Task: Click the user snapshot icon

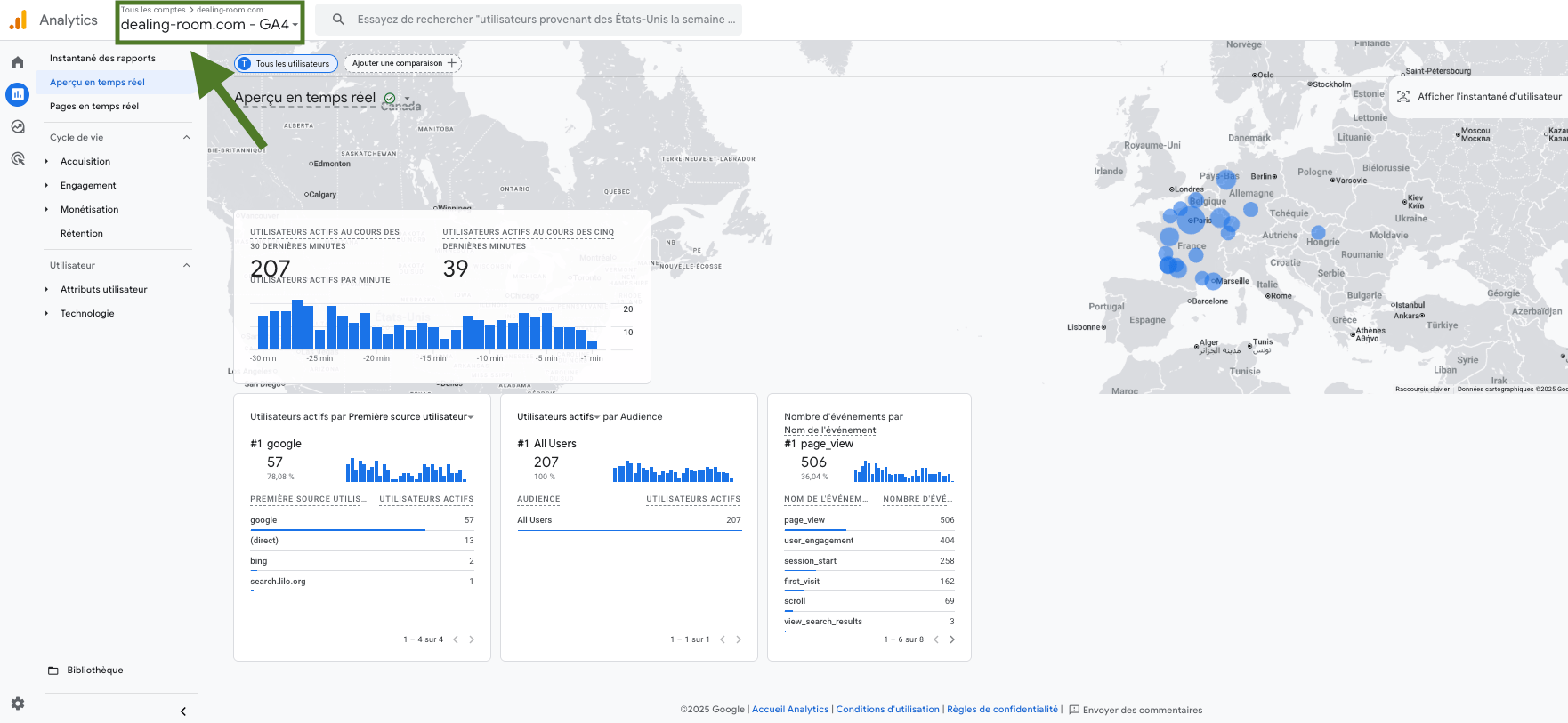Action: [1403, 96]
